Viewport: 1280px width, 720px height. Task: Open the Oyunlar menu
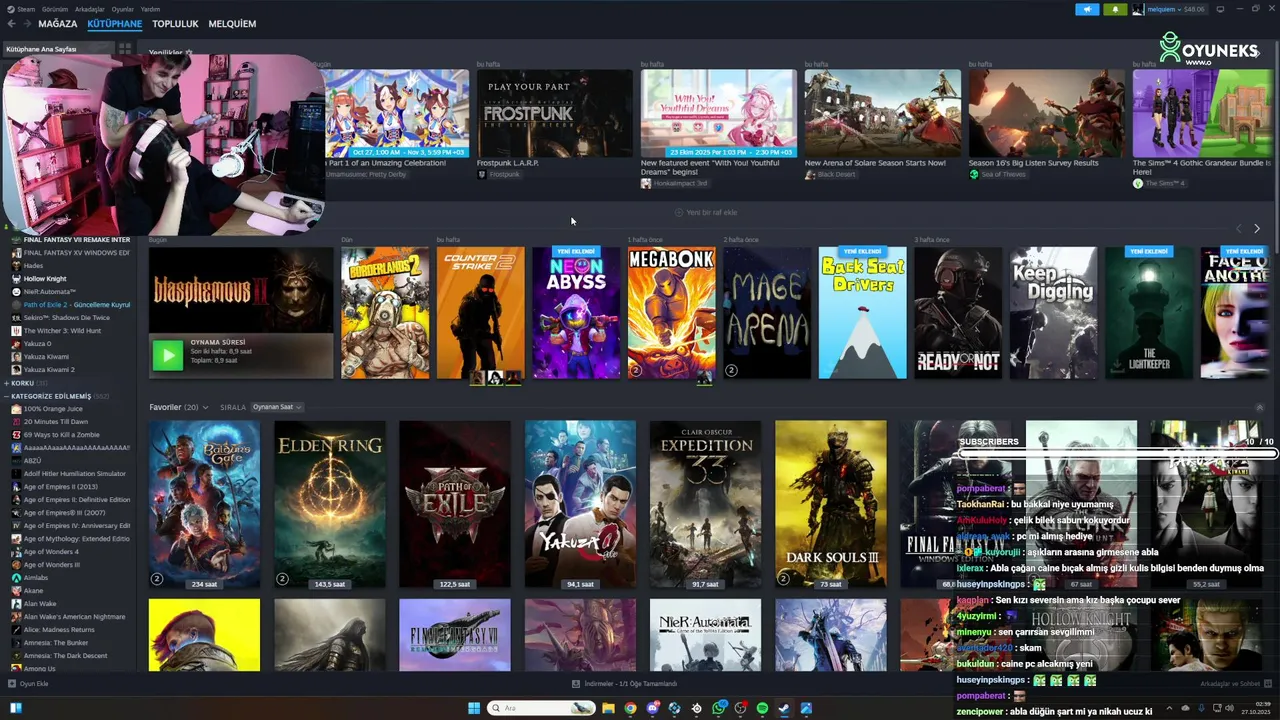[x=122, y=9]
